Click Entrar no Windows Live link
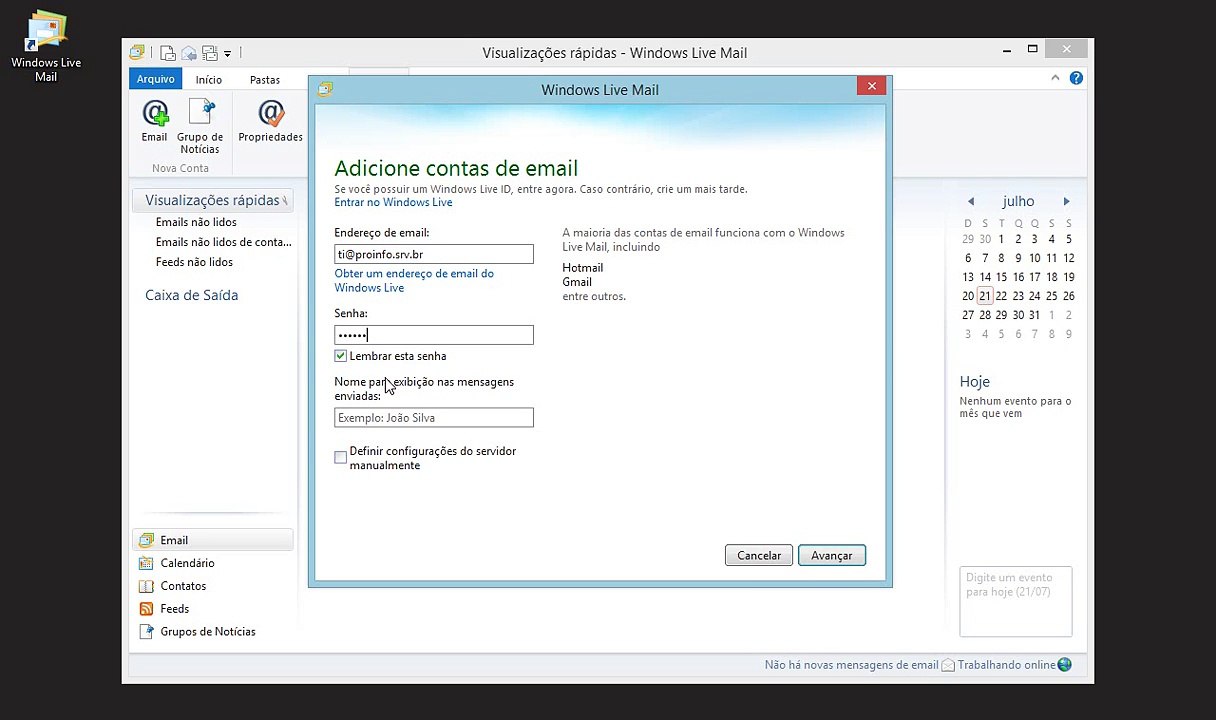The height and width of the screenshot is (720, 1216). click(x=393, y=202)
